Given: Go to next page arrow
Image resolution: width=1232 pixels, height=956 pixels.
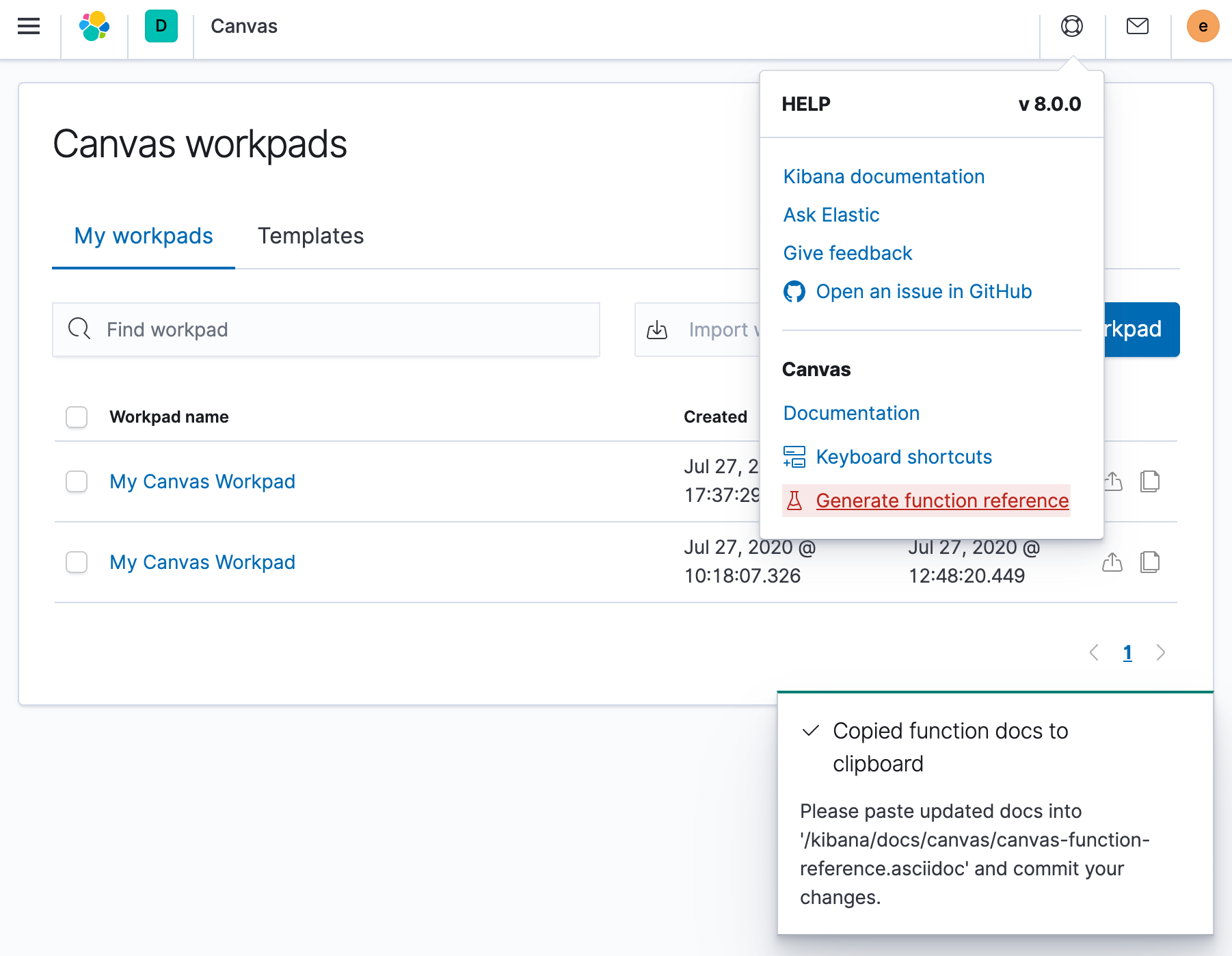Looking at the screenshot, I should (x=1161, y=652).
